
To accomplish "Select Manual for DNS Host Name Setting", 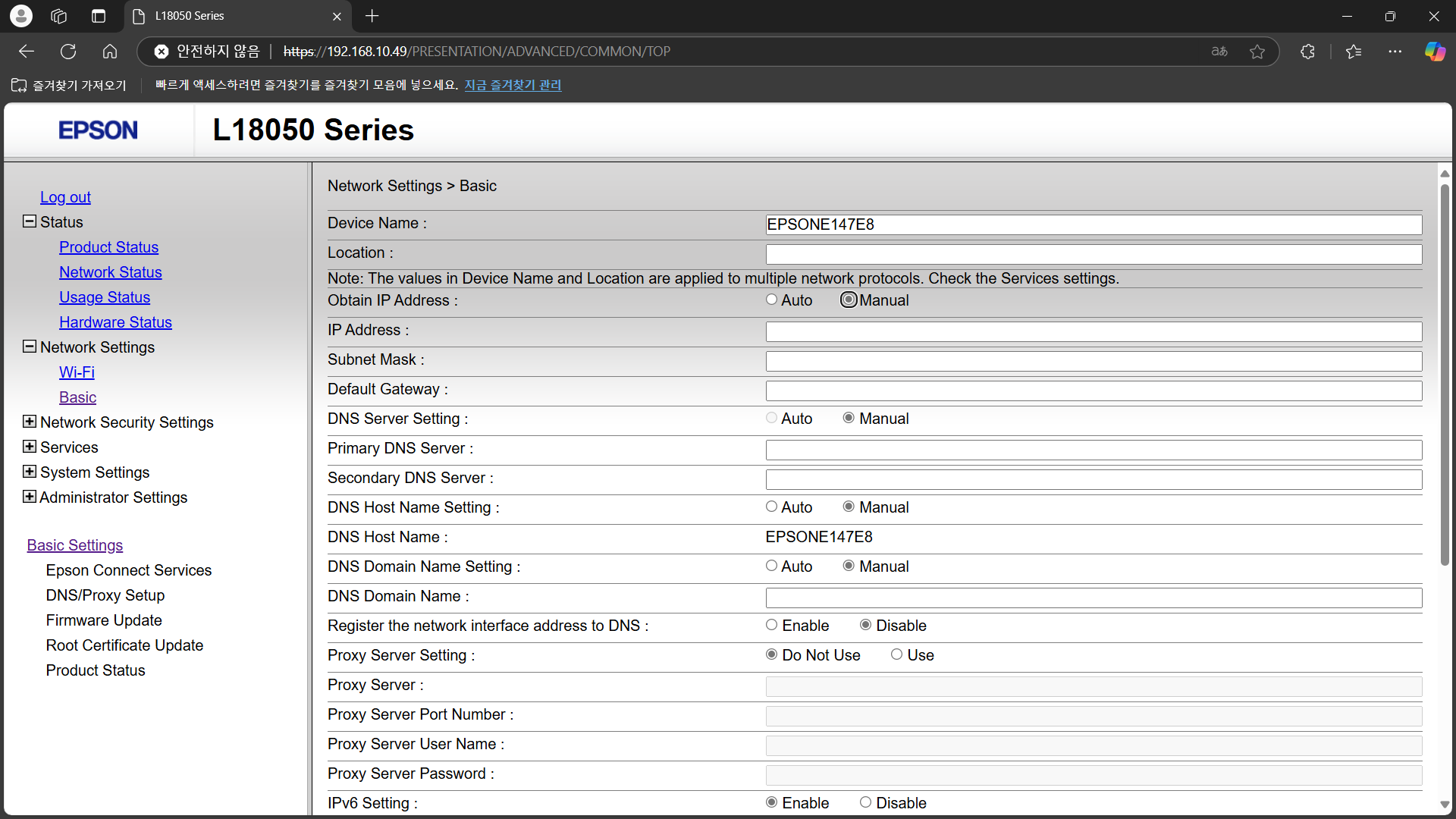I will 849,507.
